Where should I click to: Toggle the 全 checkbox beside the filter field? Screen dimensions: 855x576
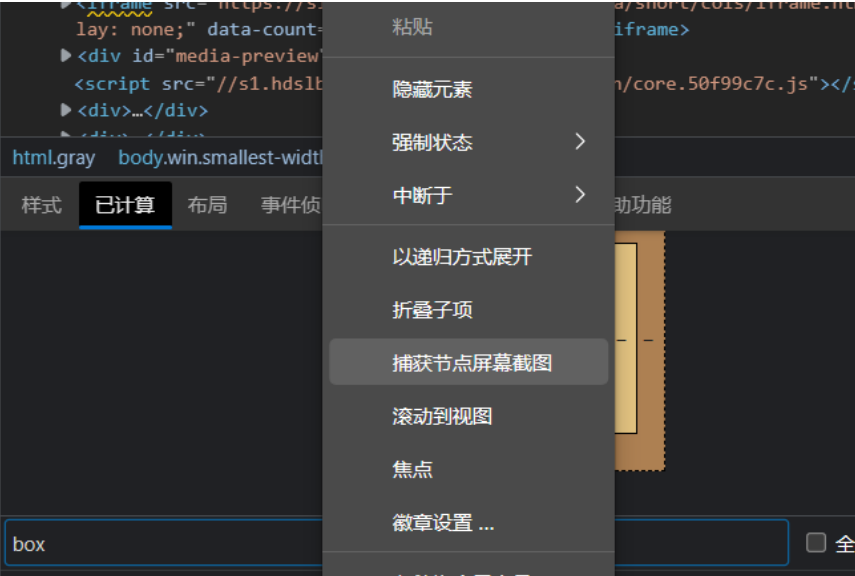[x=816, y=543]
